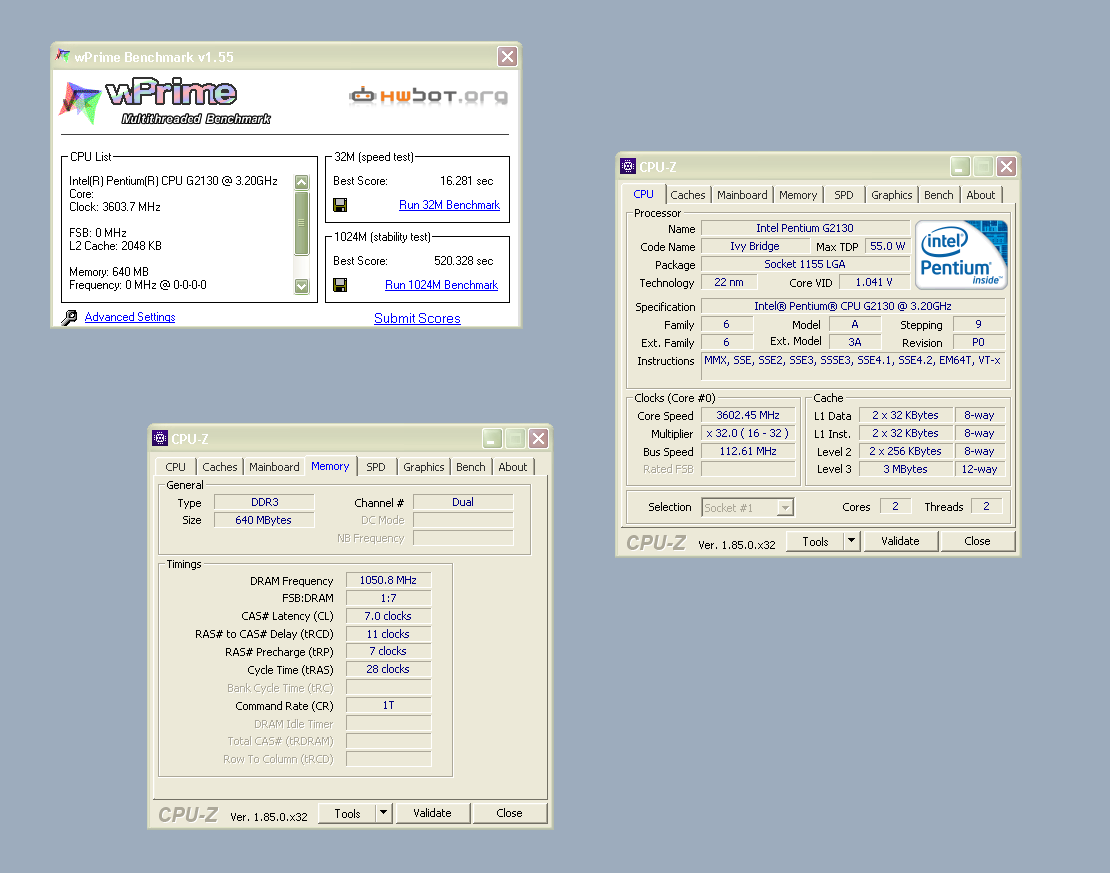This screenshot has width=1110, height=873.
Task: Select the active CPU tab in processor window
Action: pos(643,194)
